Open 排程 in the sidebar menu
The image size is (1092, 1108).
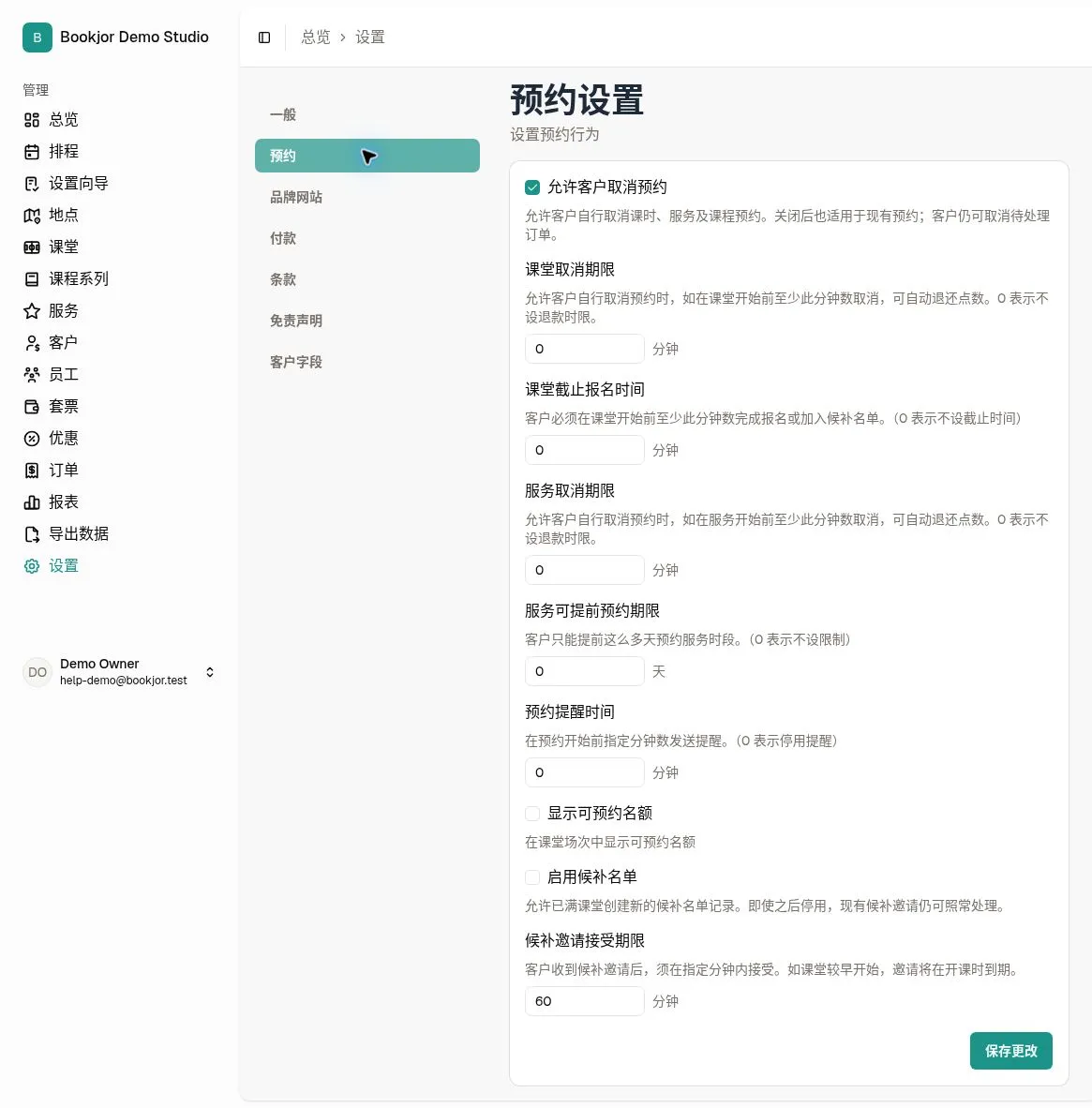64,151
